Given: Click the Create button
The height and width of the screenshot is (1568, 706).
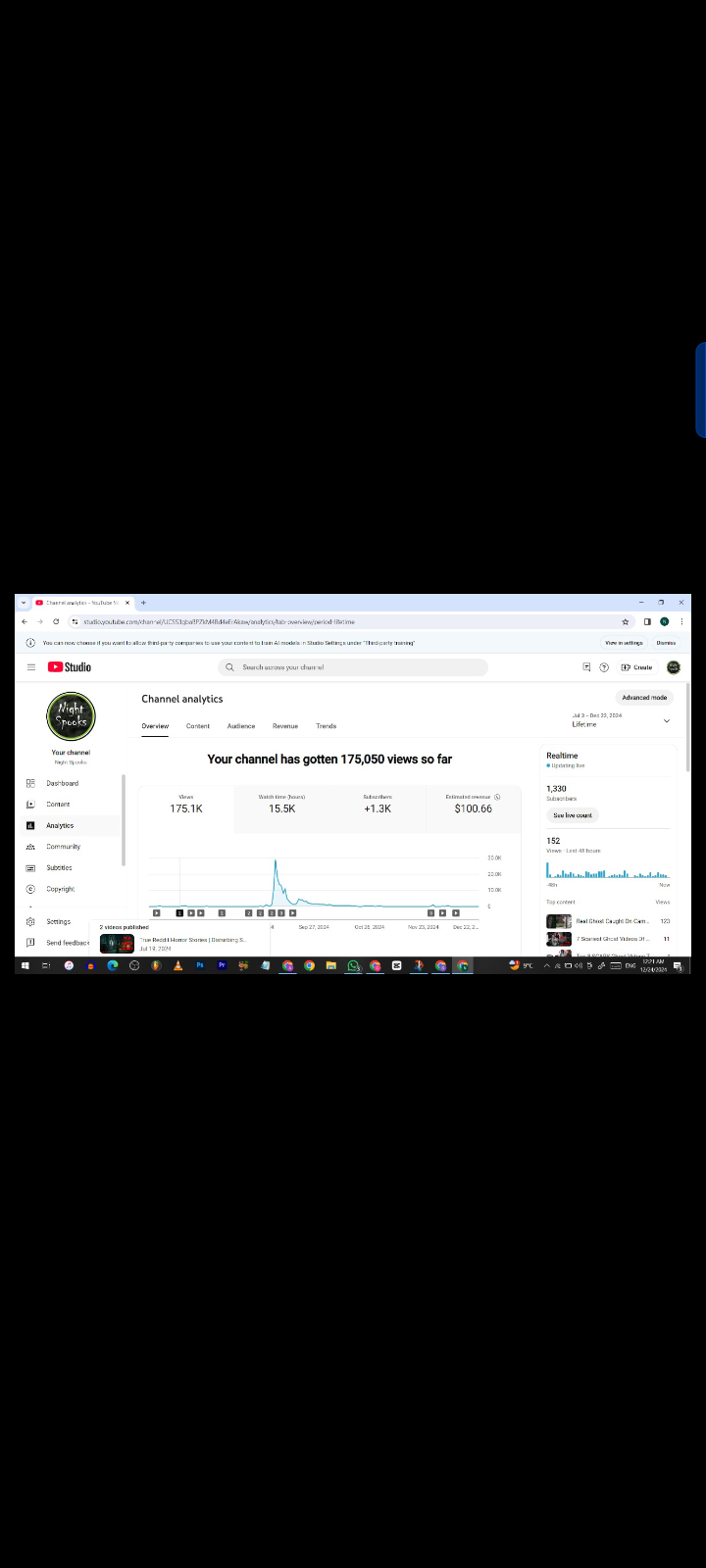Looking at the screenshot, I should (x=636, y=667).
